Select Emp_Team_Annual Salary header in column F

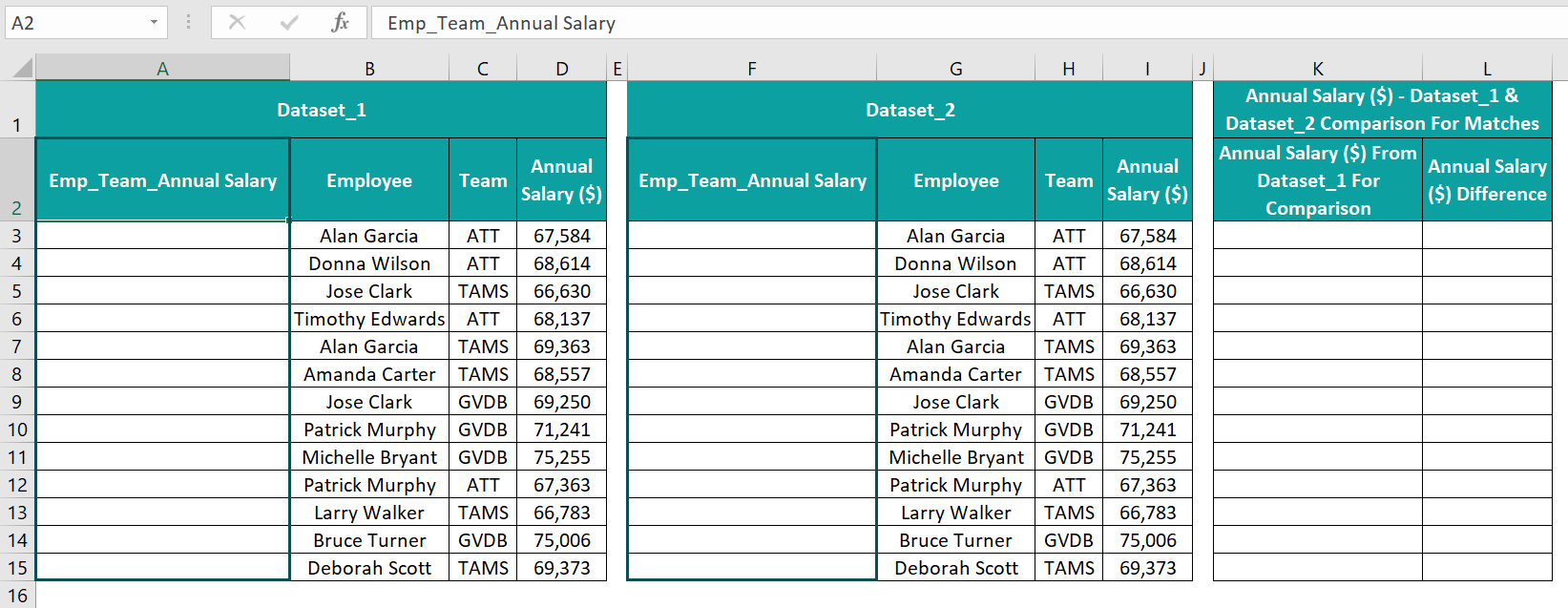pyautogui.click(x=752, y=180)
